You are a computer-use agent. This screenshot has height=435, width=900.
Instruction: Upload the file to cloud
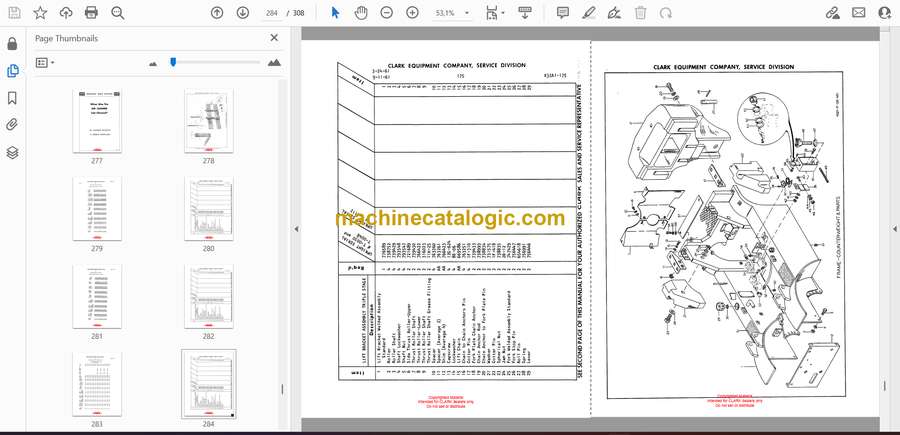pyautogui.click(x=66, y=13)
